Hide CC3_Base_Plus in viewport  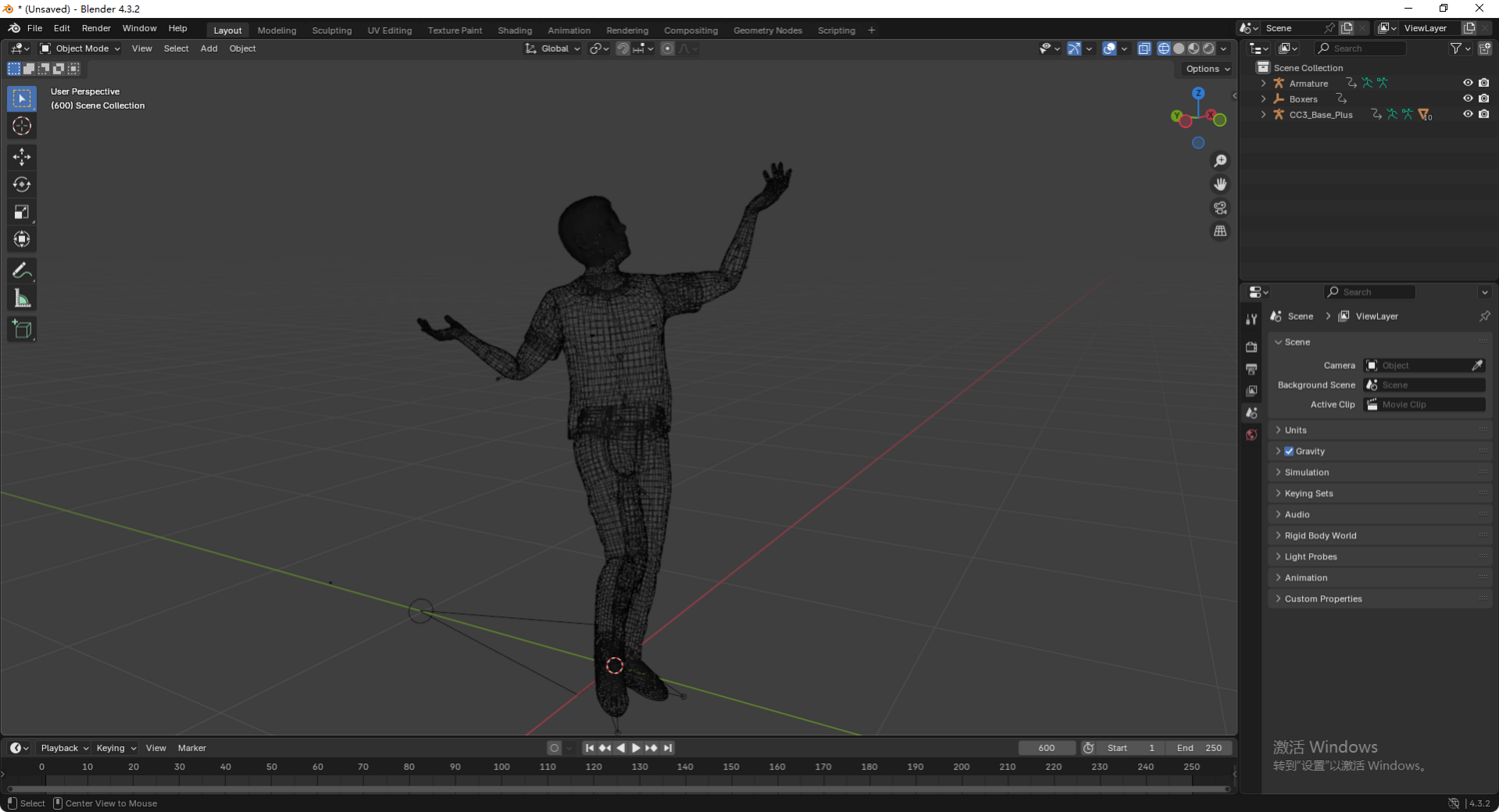(x=1468, y=115)
